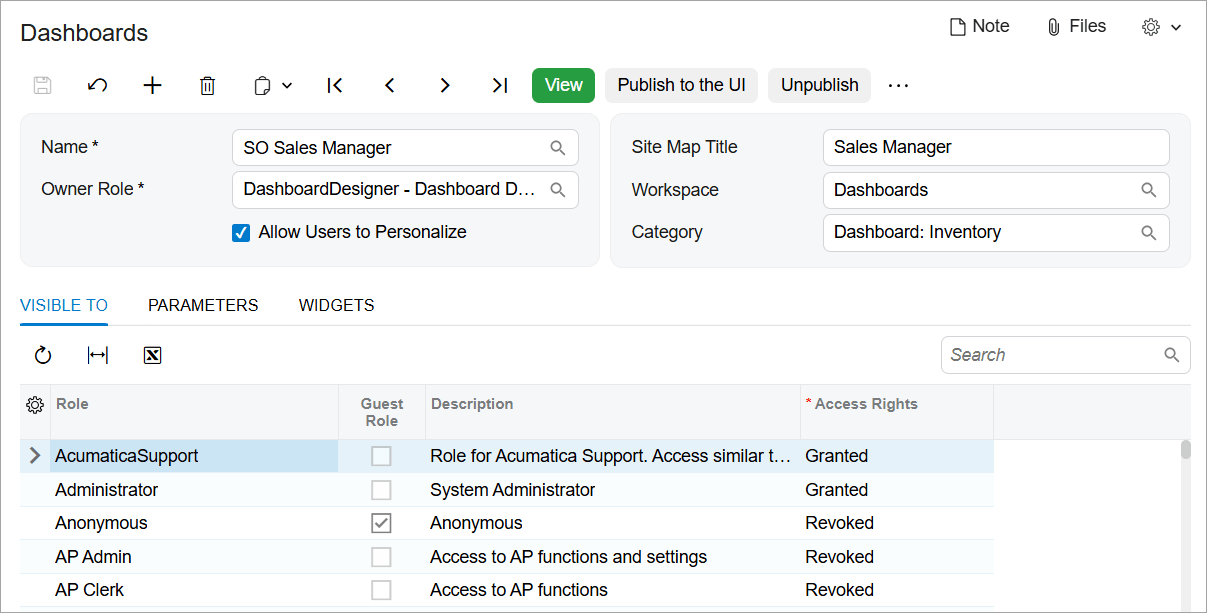Expand the AcumaticaSupport row details
This screenshot has height=613, width=1207.
[33, 455]
